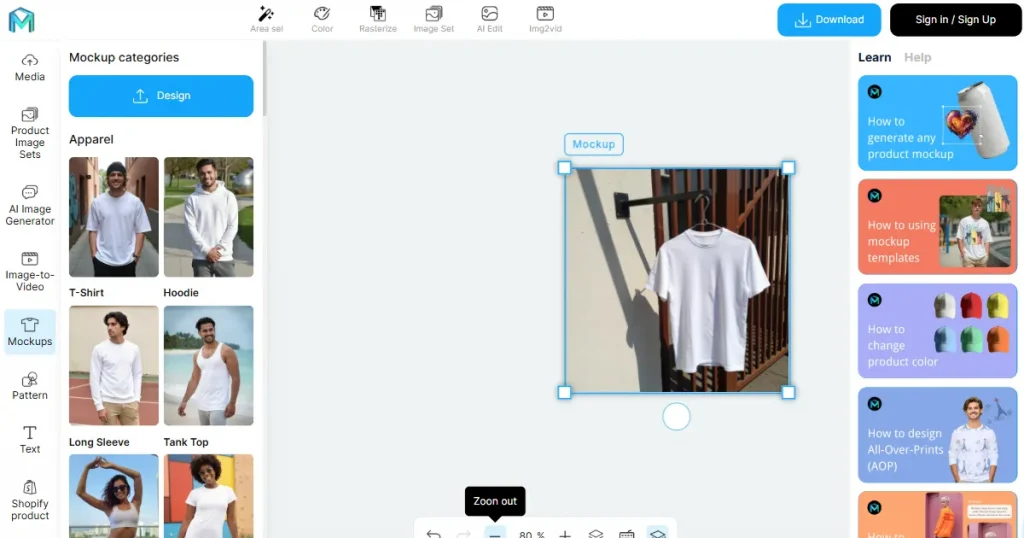Click the Apparel section heading

pyautogui.click(x=91, y=140)
